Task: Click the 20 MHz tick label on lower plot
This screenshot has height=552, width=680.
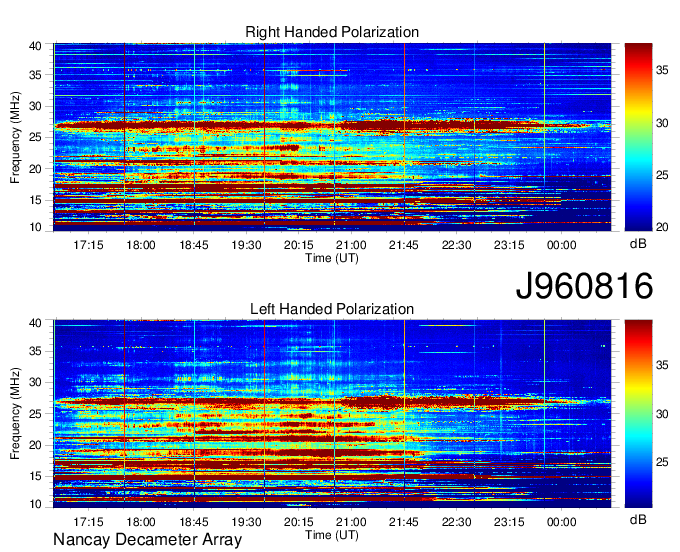Action: tap(35, 445)
